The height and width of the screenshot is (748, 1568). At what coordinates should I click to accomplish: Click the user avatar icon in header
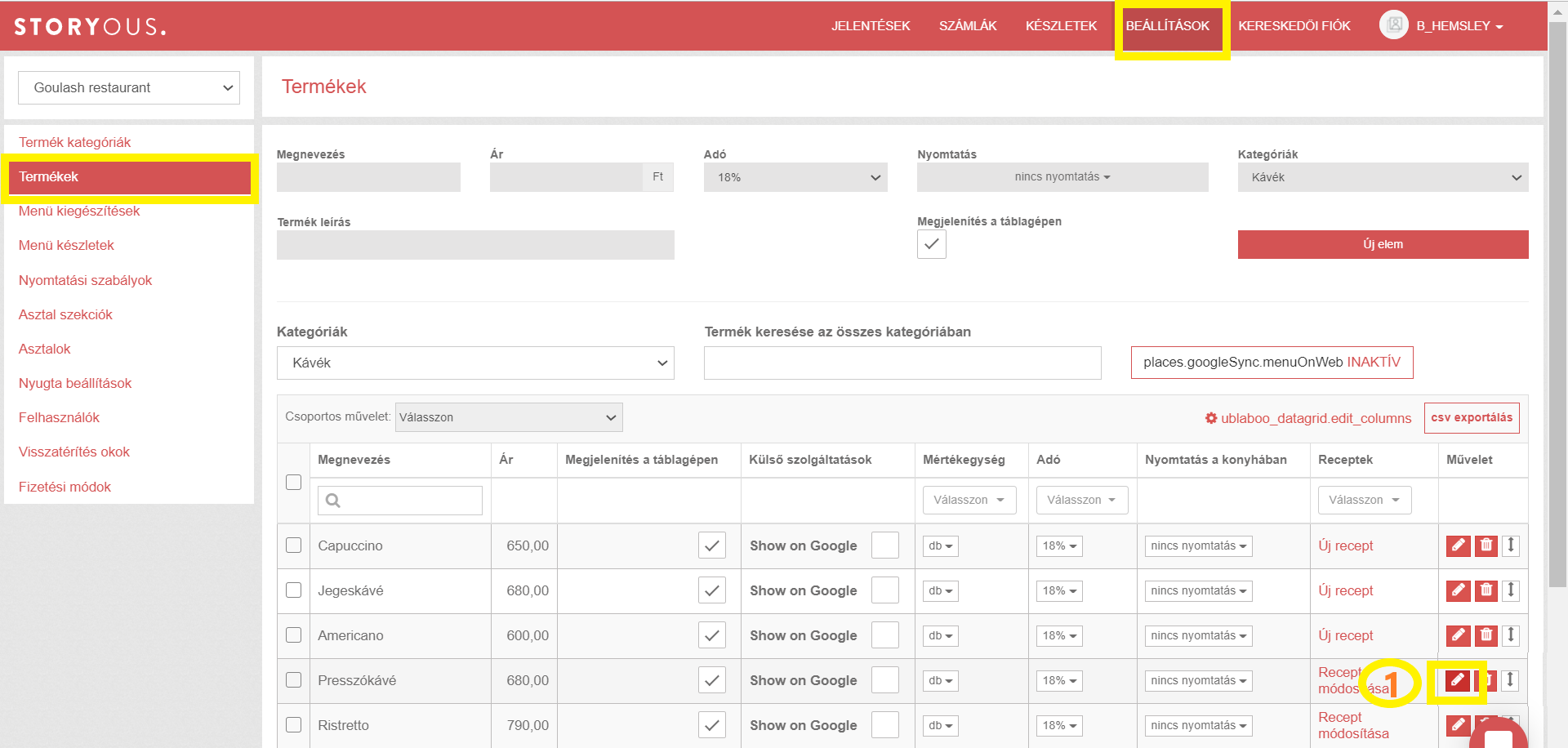coord(1394,24)
